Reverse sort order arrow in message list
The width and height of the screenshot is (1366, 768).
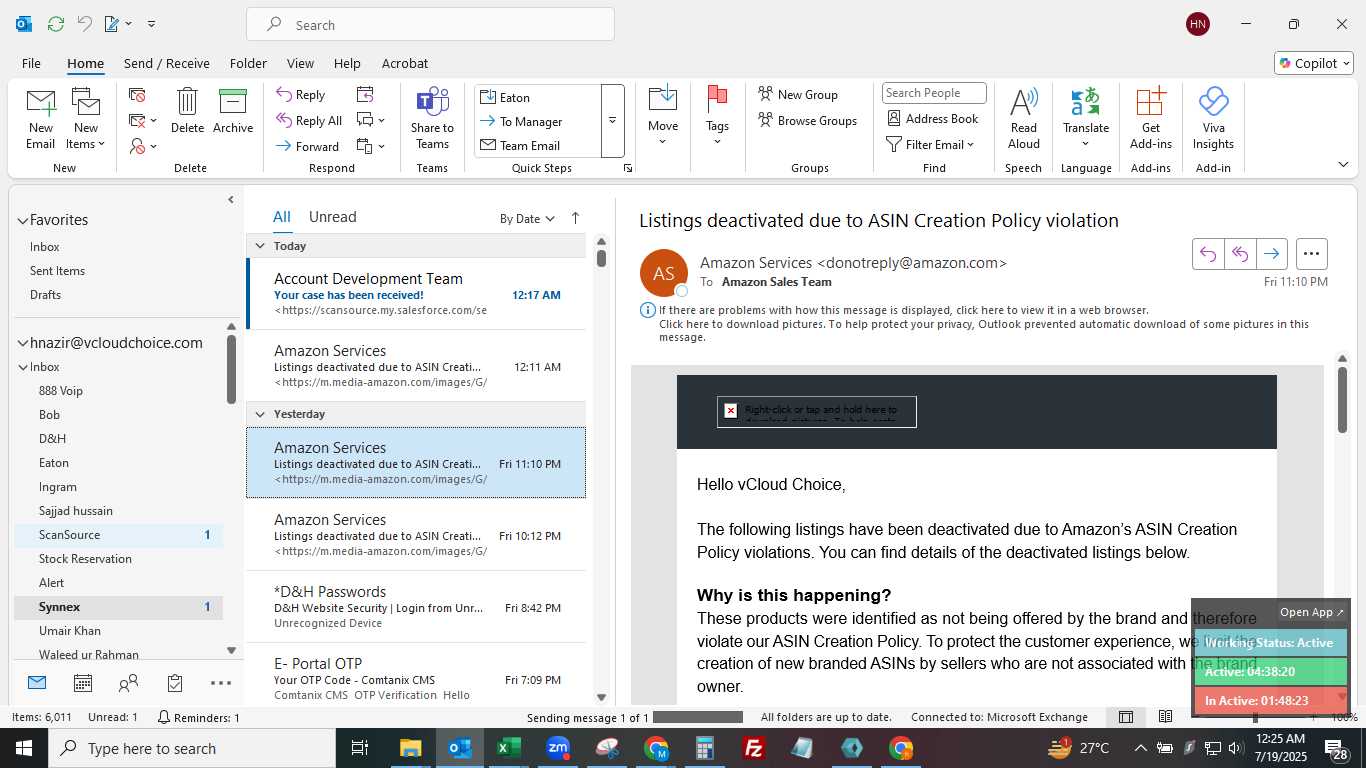click(575, 218)
